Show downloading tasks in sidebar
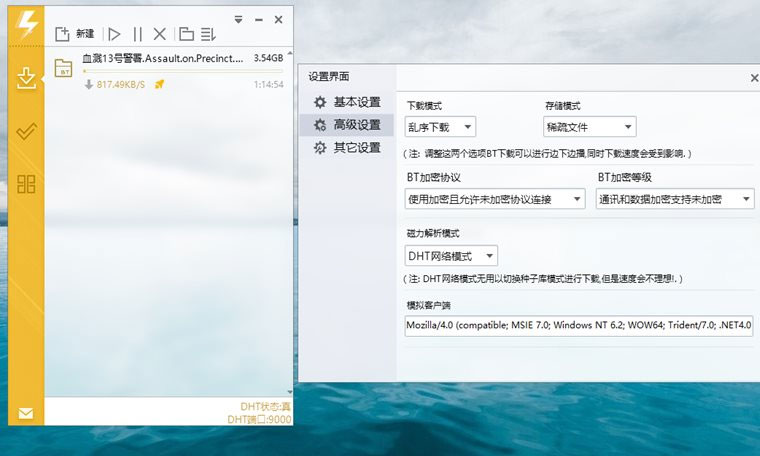The width and height of the screenshot is (760, 456). [x=26, y=79]
